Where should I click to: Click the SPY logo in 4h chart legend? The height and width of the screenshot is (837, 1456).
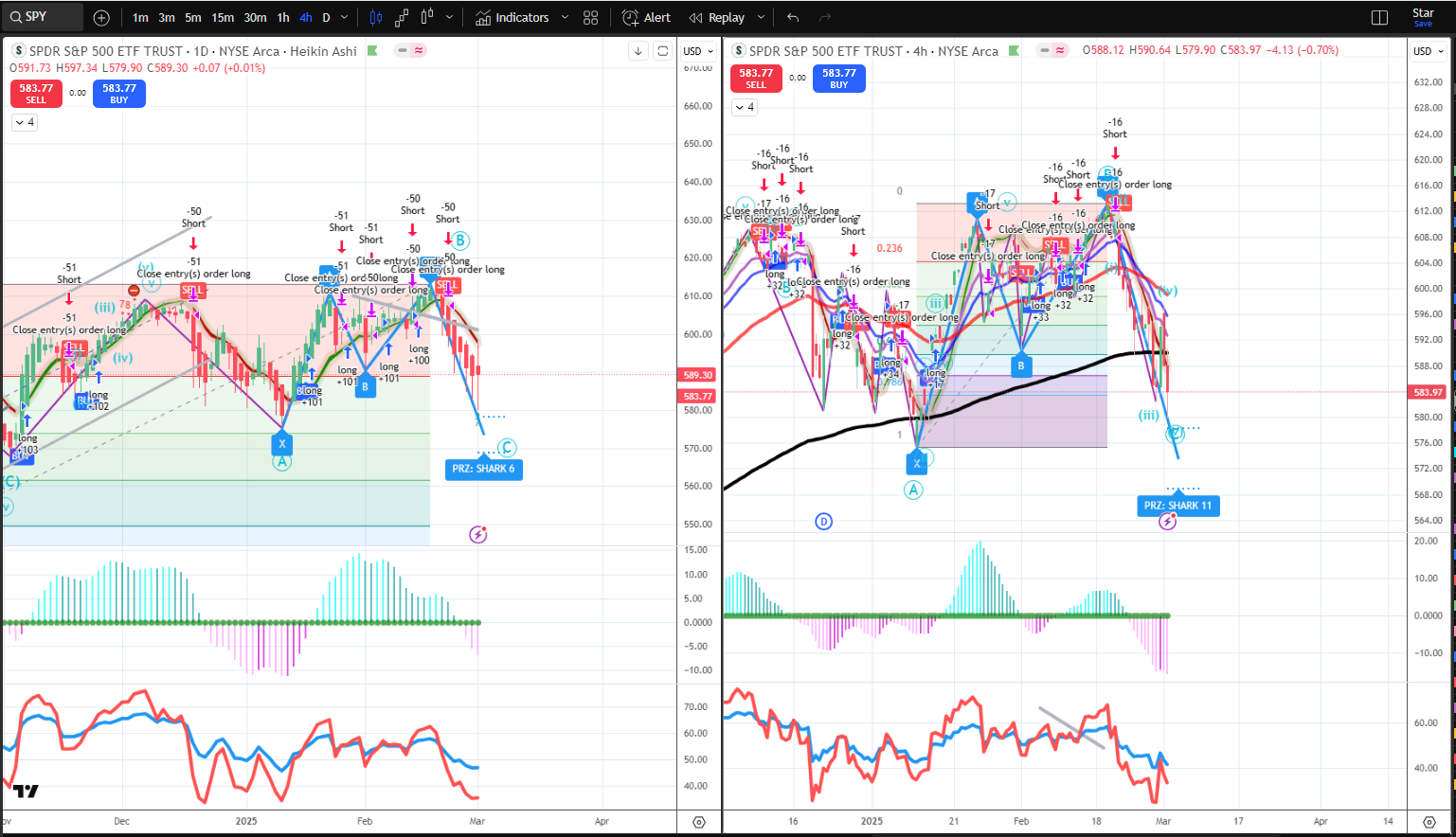pos(739,51)
